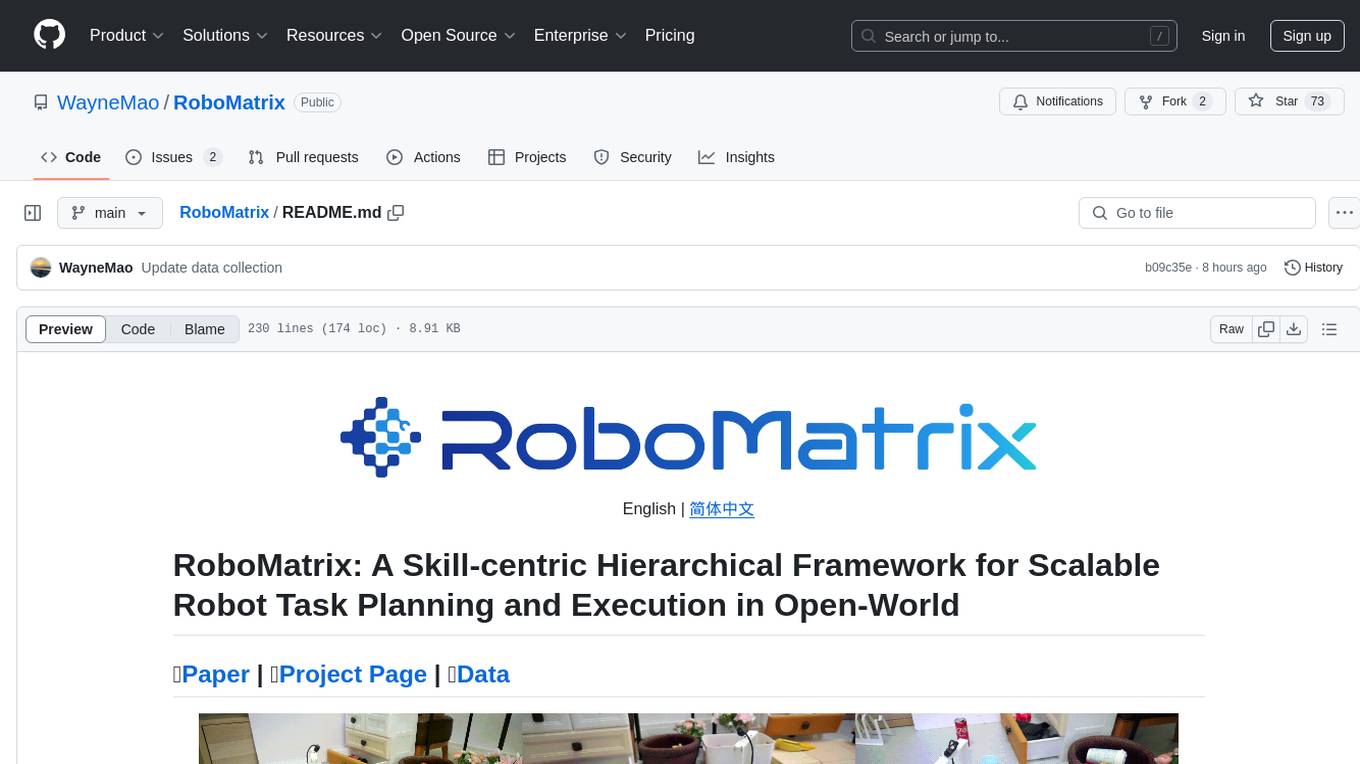Expand the file tree side panel
The width and height of the screenshot is (1360, 764).
pos(33,213)
